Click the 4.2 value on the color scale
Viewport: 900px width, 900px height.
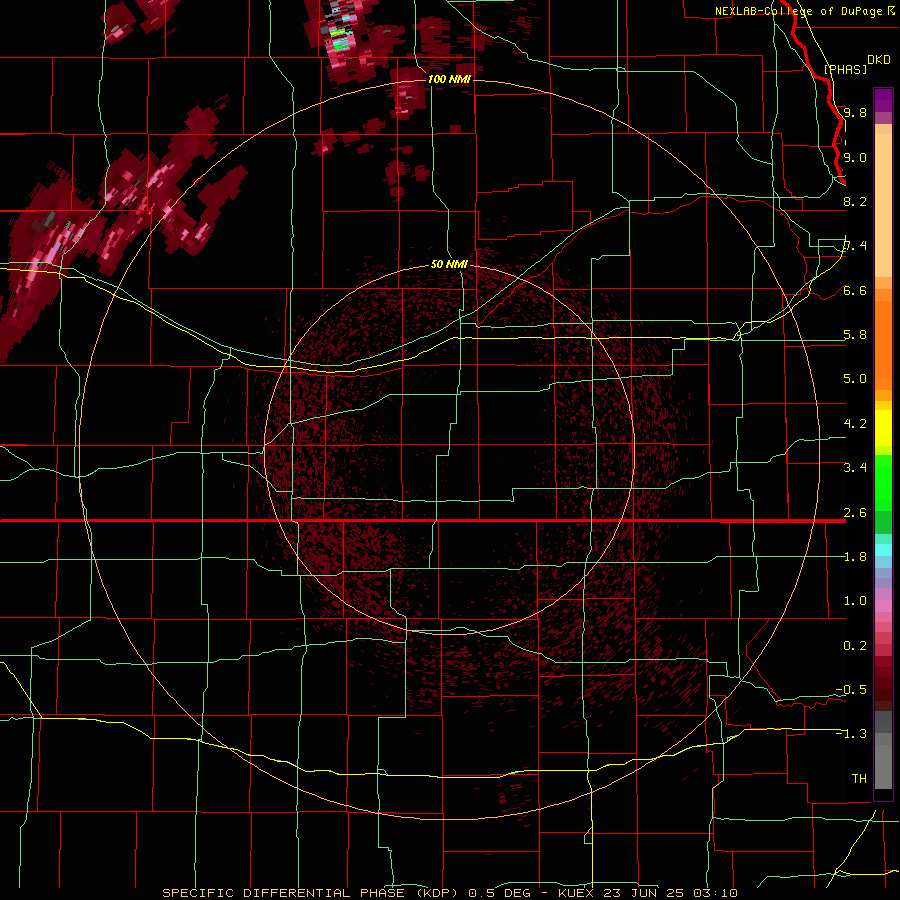coord(855,424)
